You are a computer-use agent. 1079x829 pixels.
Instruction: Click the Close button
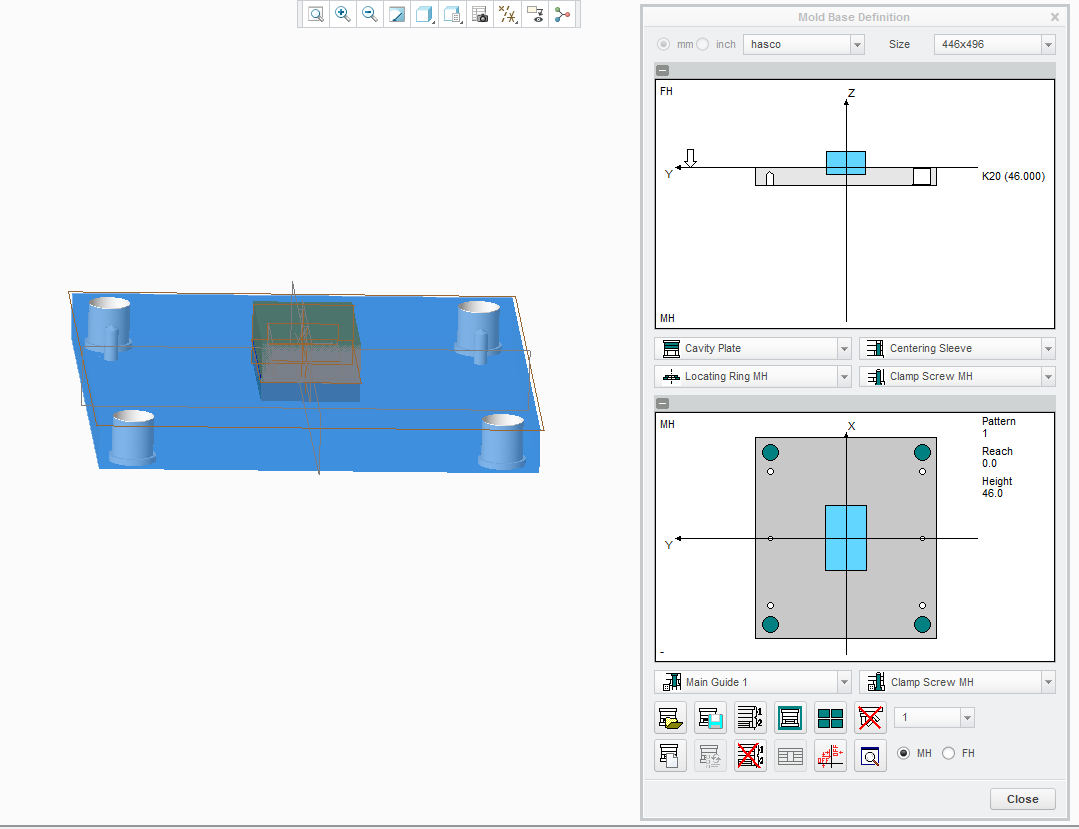[1022, 799]
